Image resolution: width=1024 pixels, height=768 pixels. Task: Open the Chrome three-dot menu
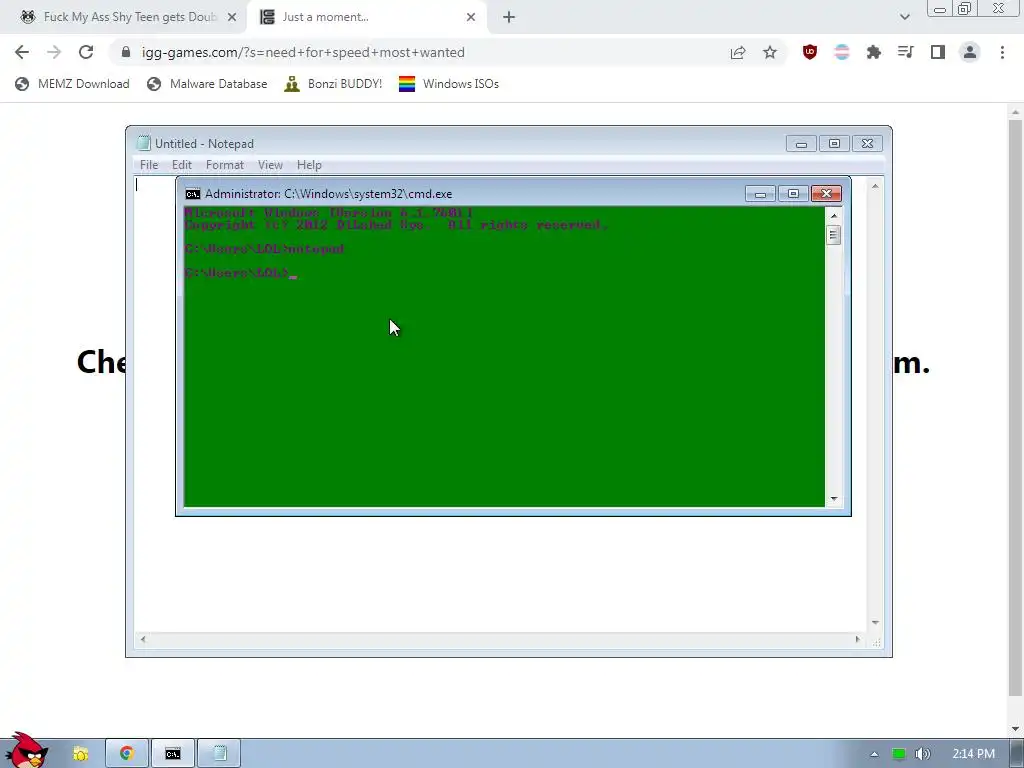point(1002,52)
